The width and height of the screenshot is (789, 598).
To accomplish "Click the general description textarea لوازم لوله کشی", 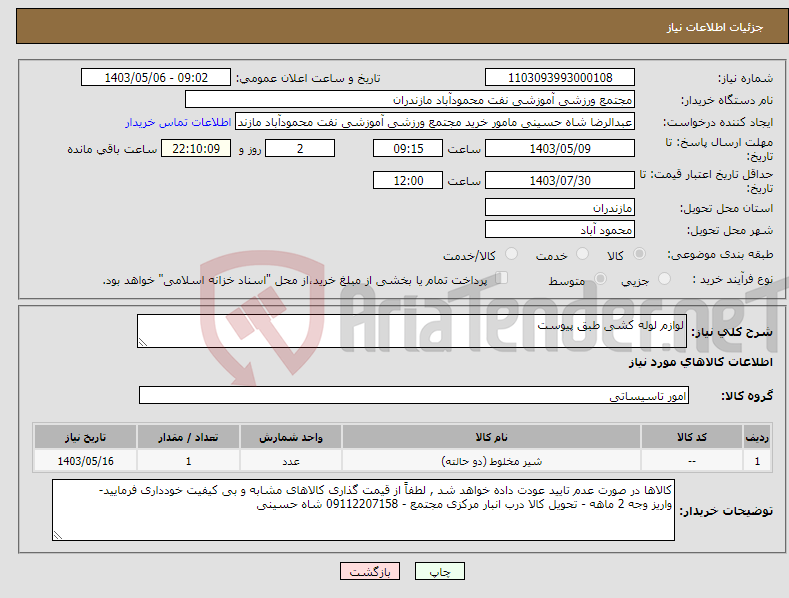I will pos(412,331).
